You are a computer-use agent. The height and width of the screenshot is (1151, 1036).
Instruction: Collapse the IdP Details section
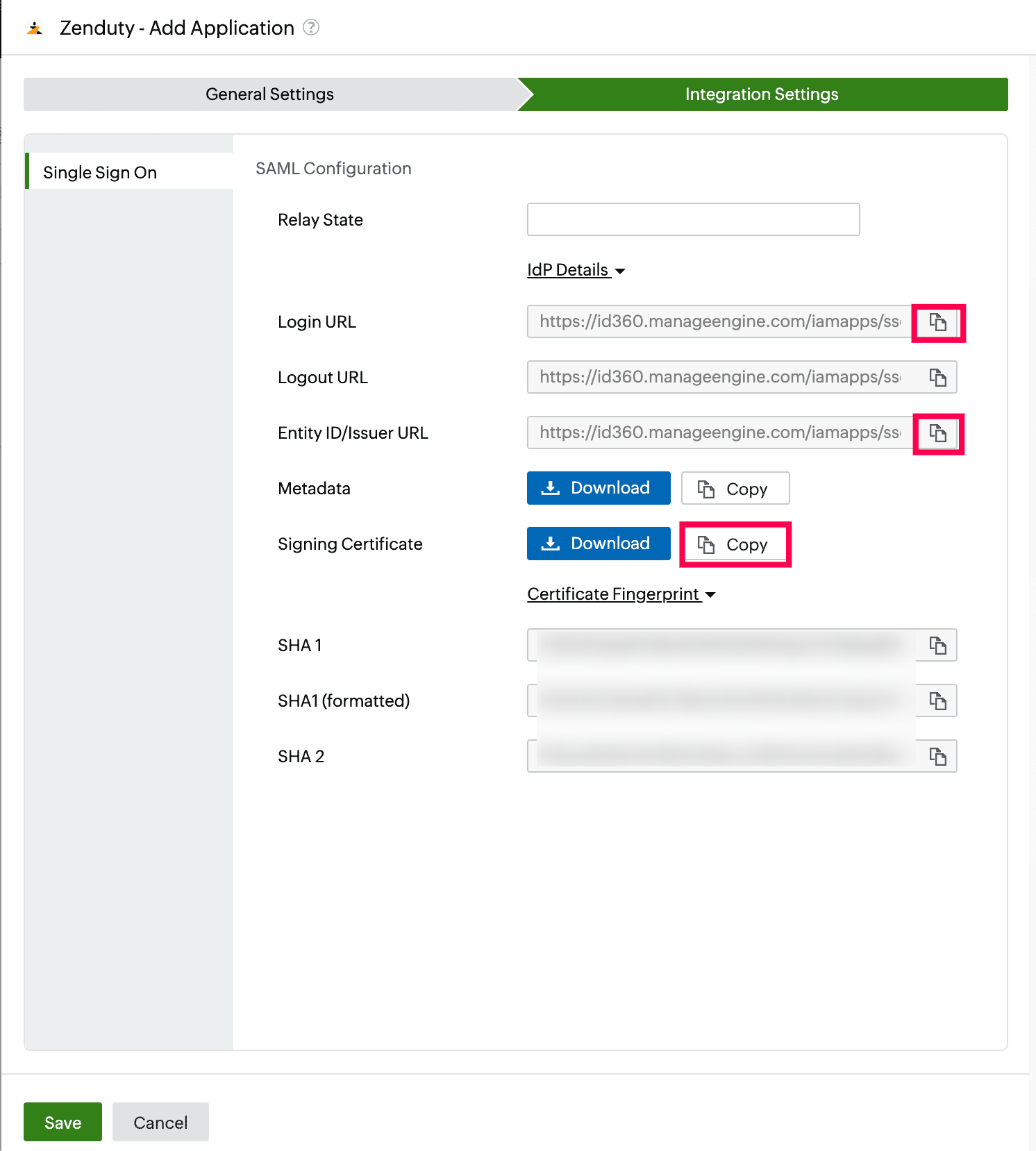(x=576, y=270)
